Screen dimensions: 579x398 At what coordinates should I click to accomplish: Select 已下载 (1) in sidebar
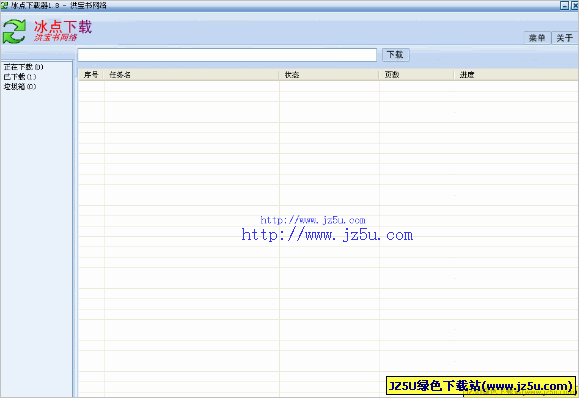tap(20, 77)
